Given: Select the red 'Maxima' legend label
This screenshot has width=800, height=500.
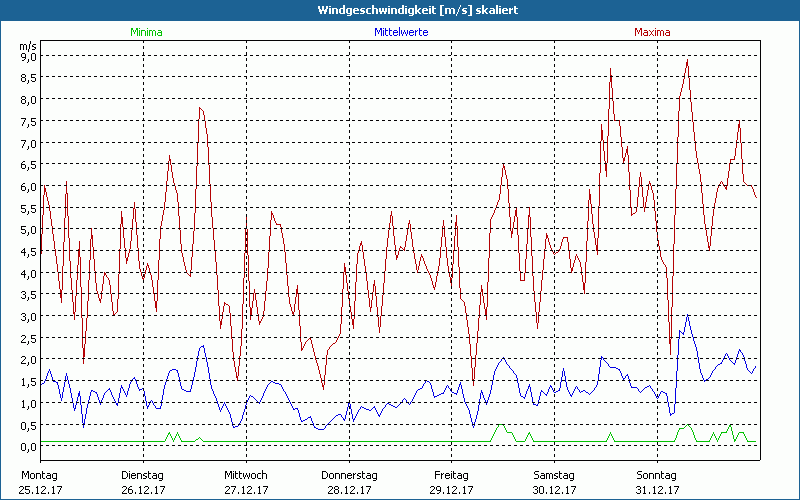Looking at the screenshot, I should tap(652, 32).
